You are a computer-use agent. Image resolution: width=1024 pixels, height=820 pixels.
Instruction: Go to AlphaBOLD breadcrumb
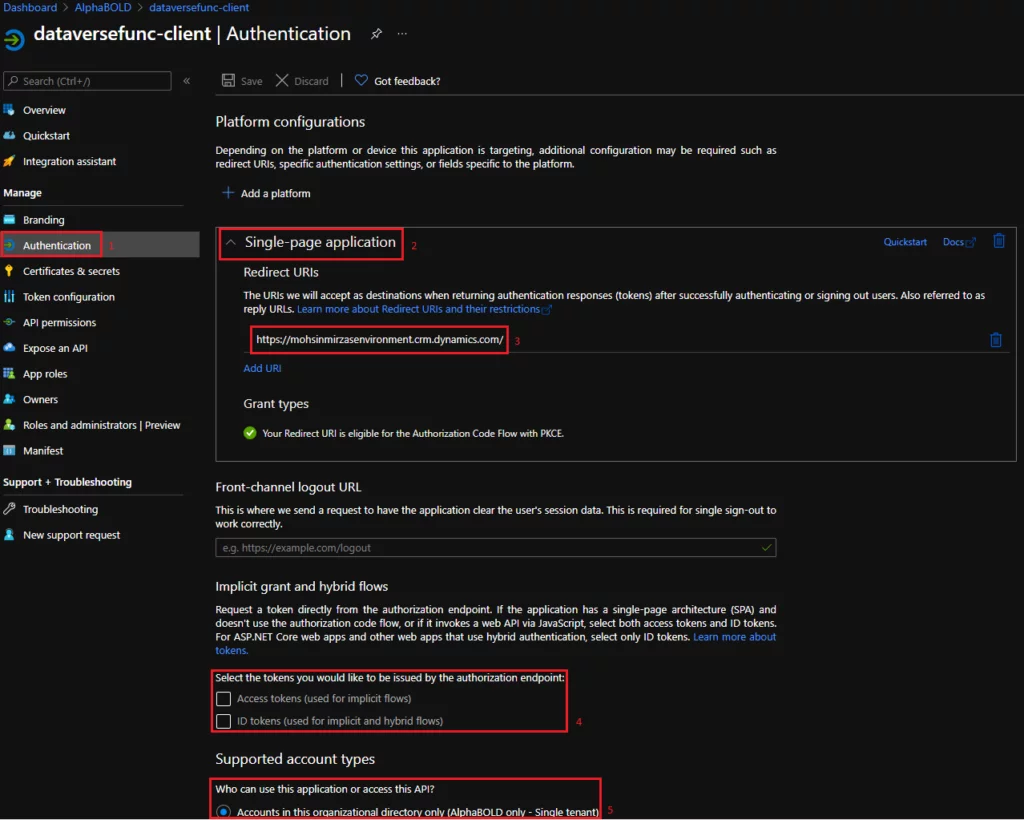[103, 8]
